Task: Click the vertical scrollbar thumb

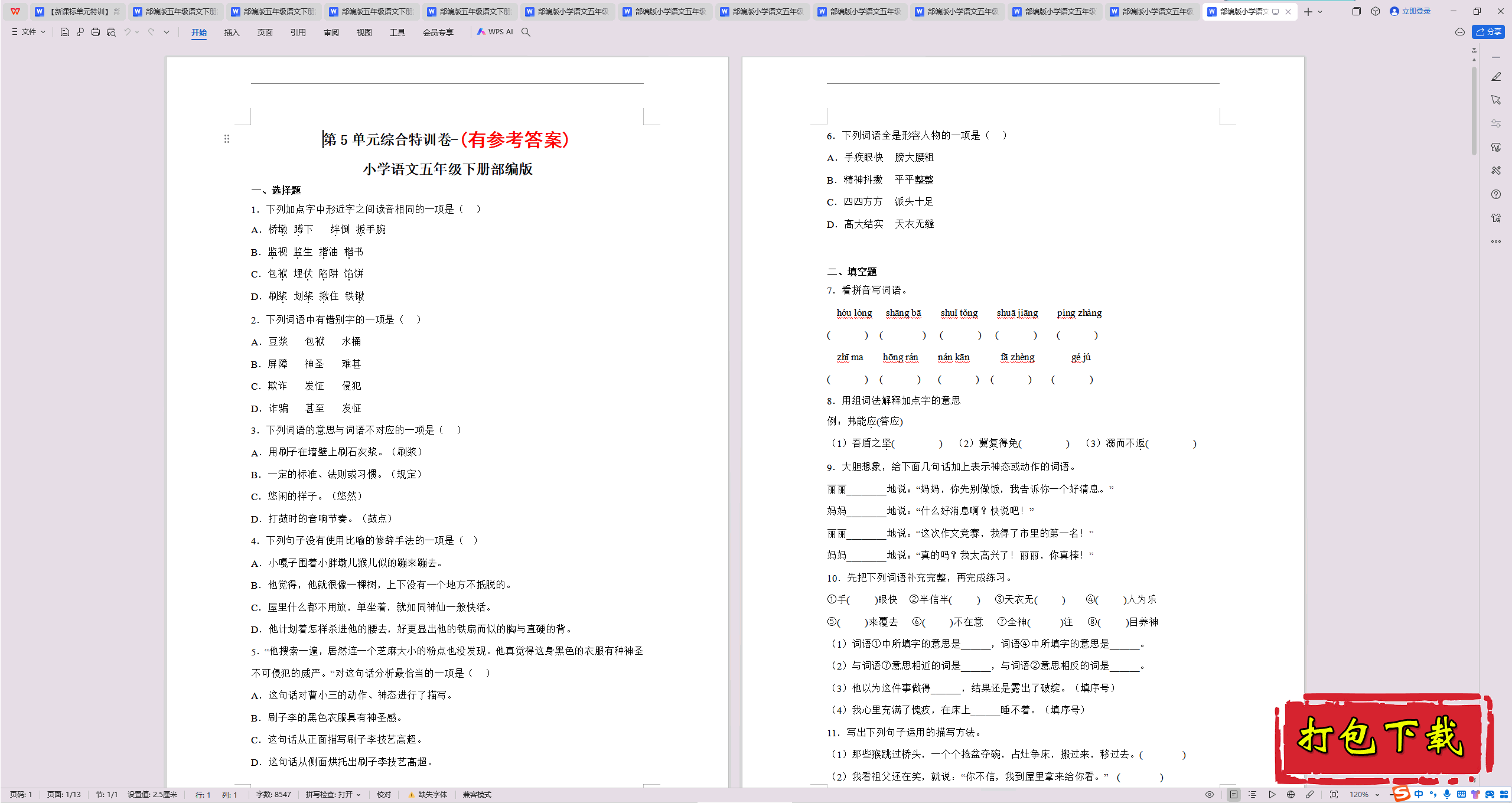Action: (x=1474, y=111)
